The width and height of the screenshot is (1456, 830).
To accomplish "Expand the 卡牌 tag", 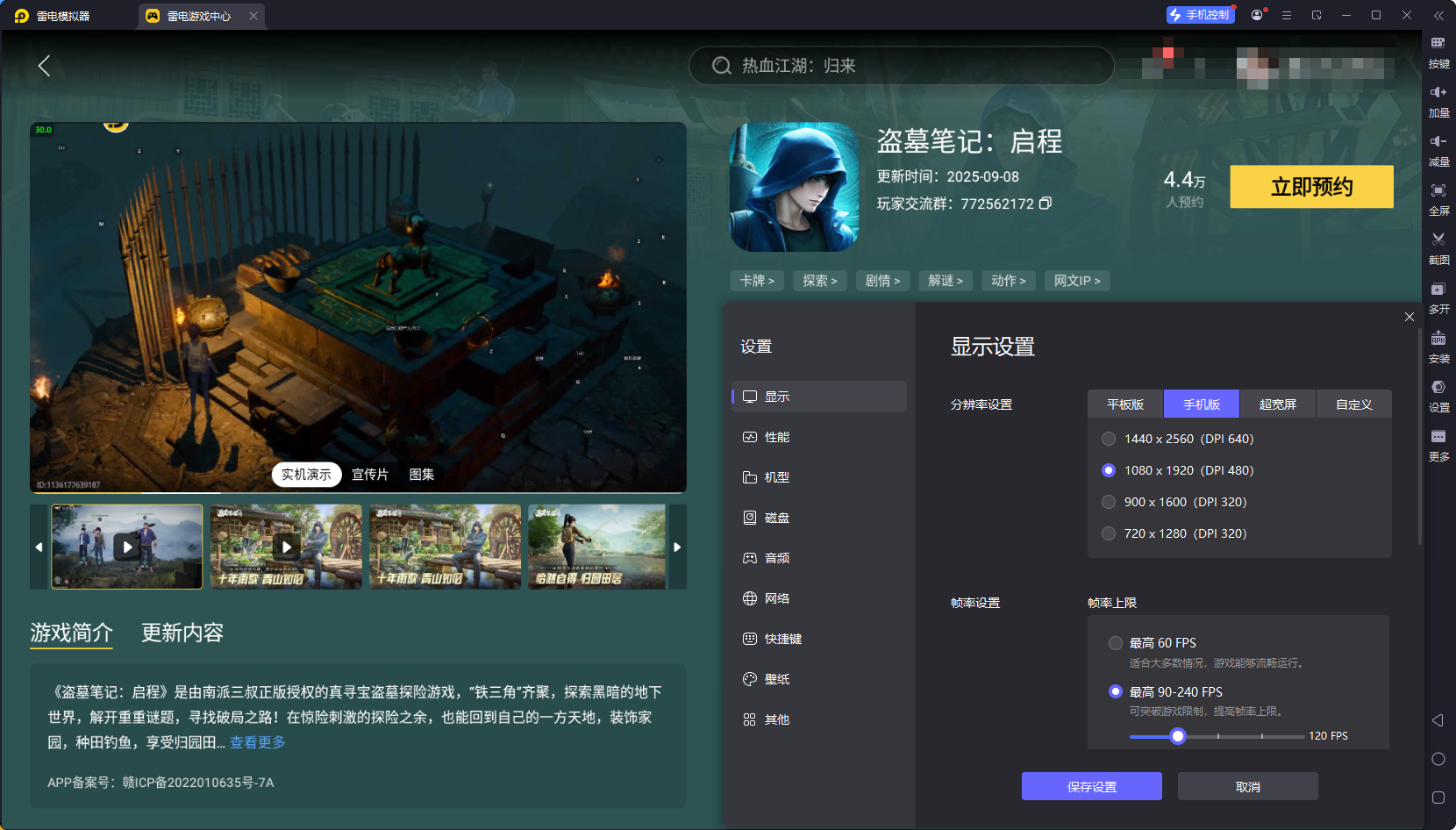I will tap(758, 281).
